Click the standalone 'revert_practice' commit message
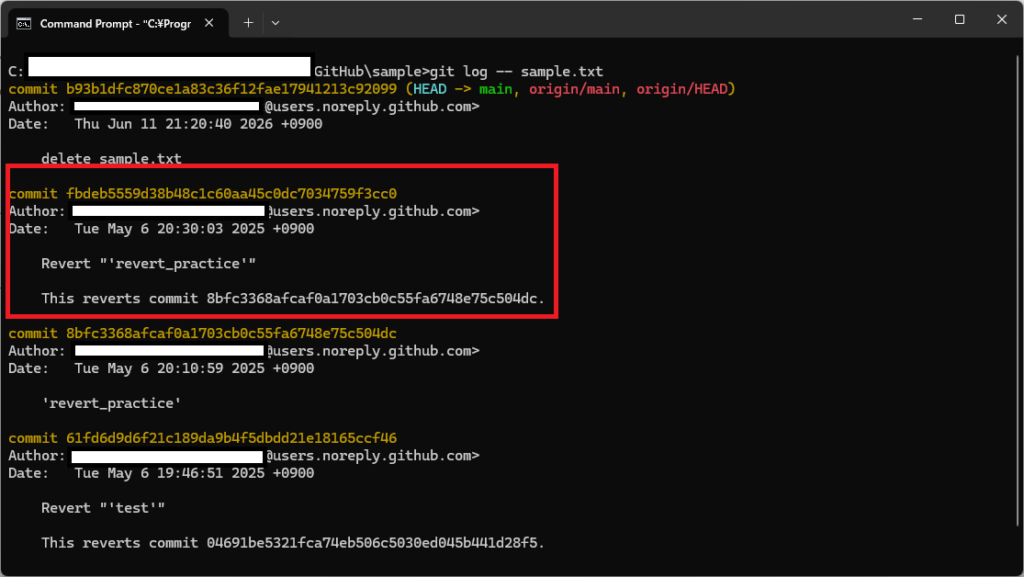 pos(111,403)
